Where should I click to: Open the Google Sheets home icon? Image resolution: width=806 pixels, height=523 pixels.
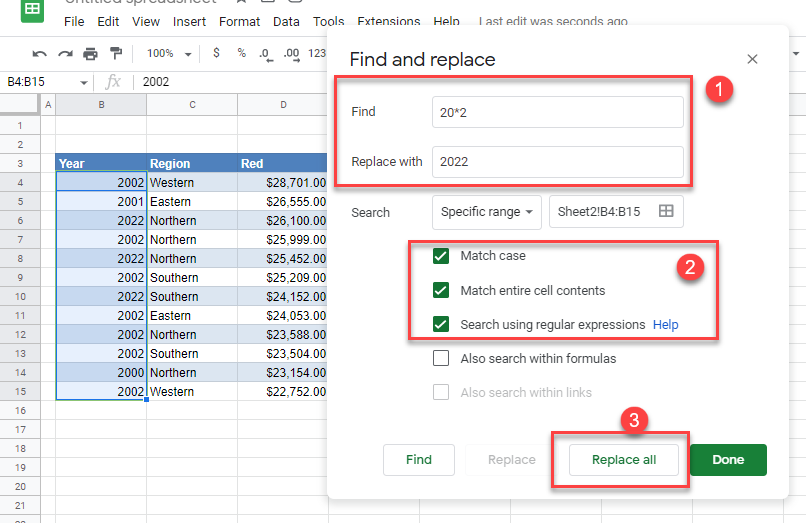click(x=33, y=10)
